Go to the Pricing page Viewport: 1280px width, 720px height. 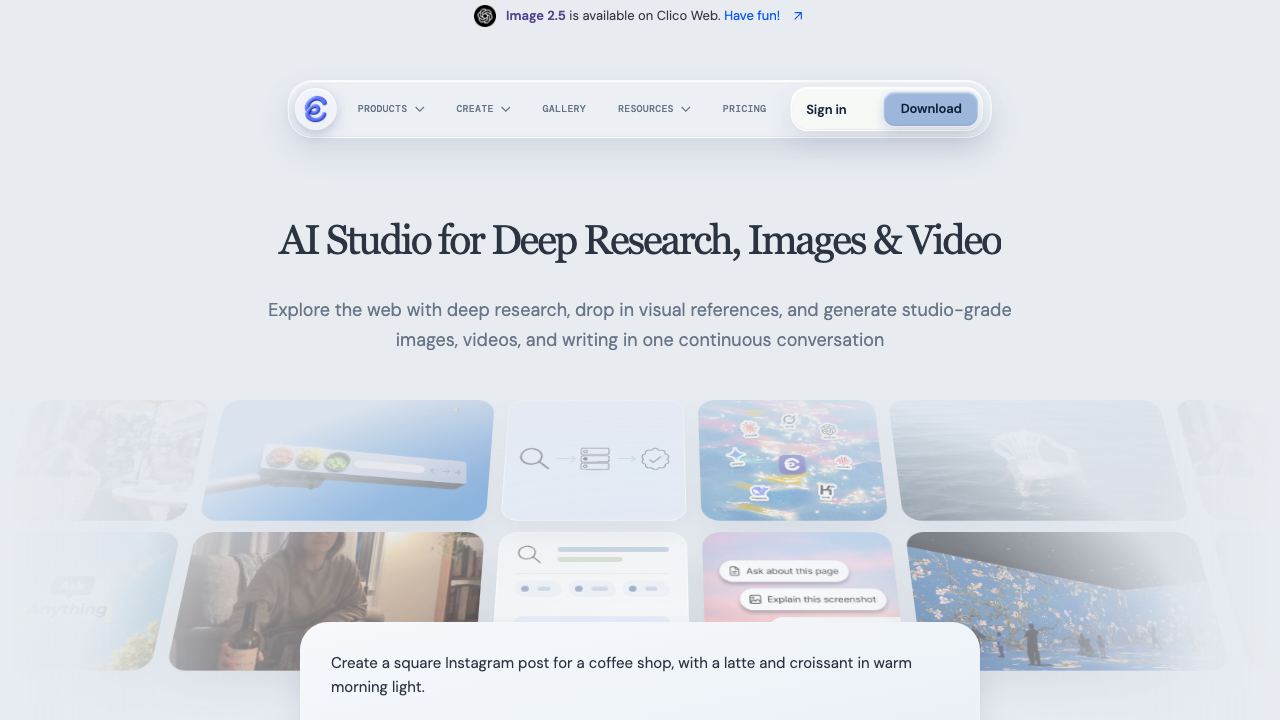point(744,109)
